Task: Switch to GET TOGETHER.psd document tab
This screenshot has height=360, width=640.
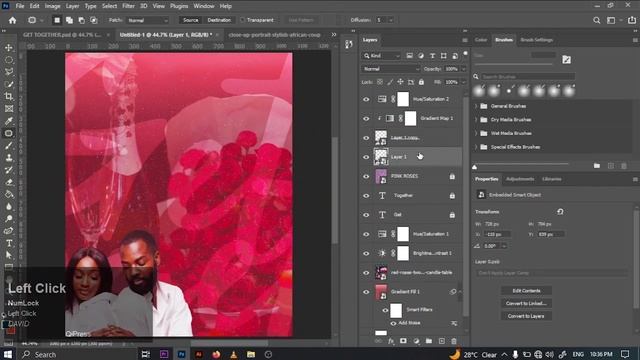Action: (62, 35)
